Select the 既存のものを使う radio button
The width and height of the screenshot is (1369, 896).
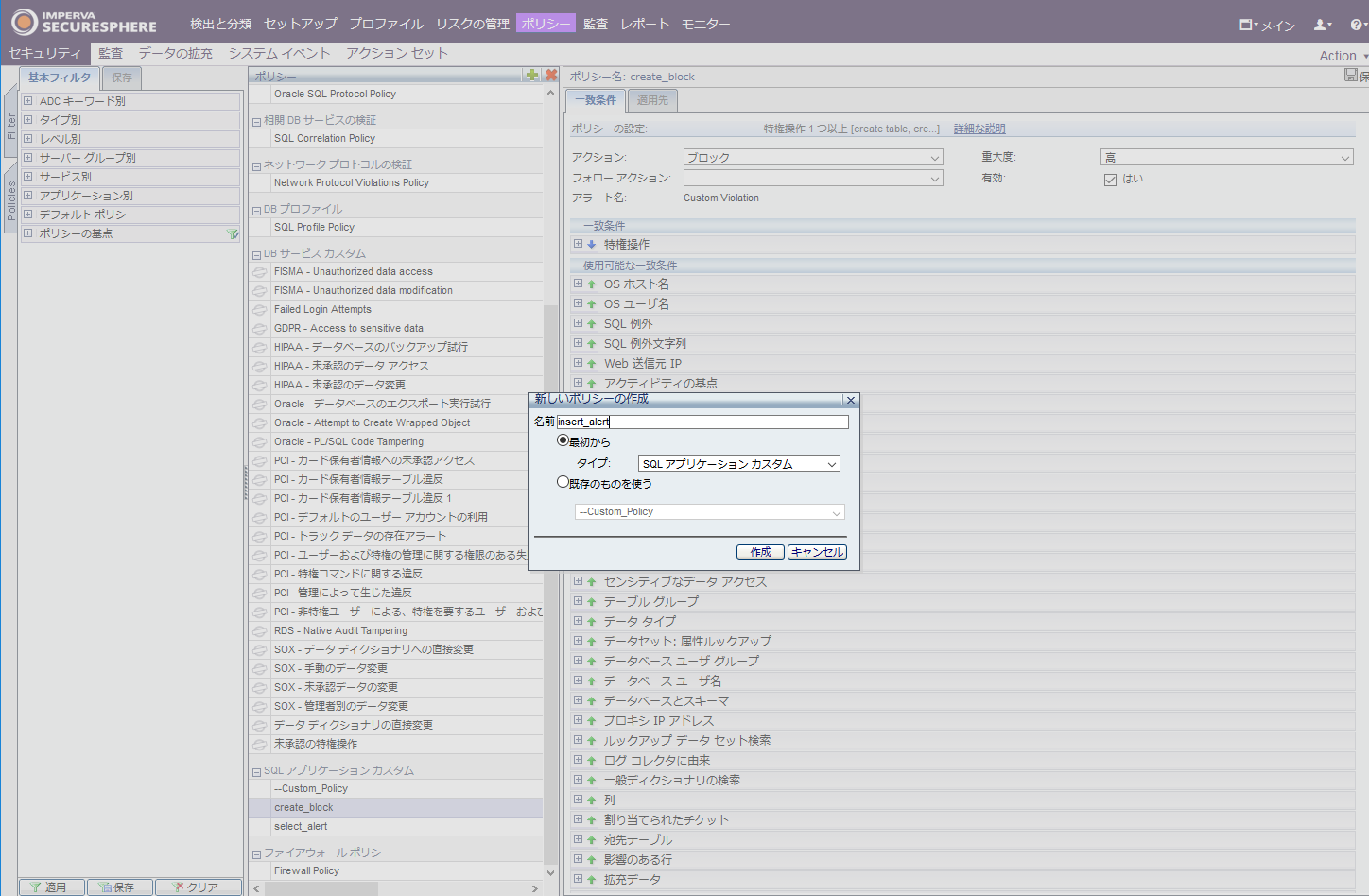(563, 482)
